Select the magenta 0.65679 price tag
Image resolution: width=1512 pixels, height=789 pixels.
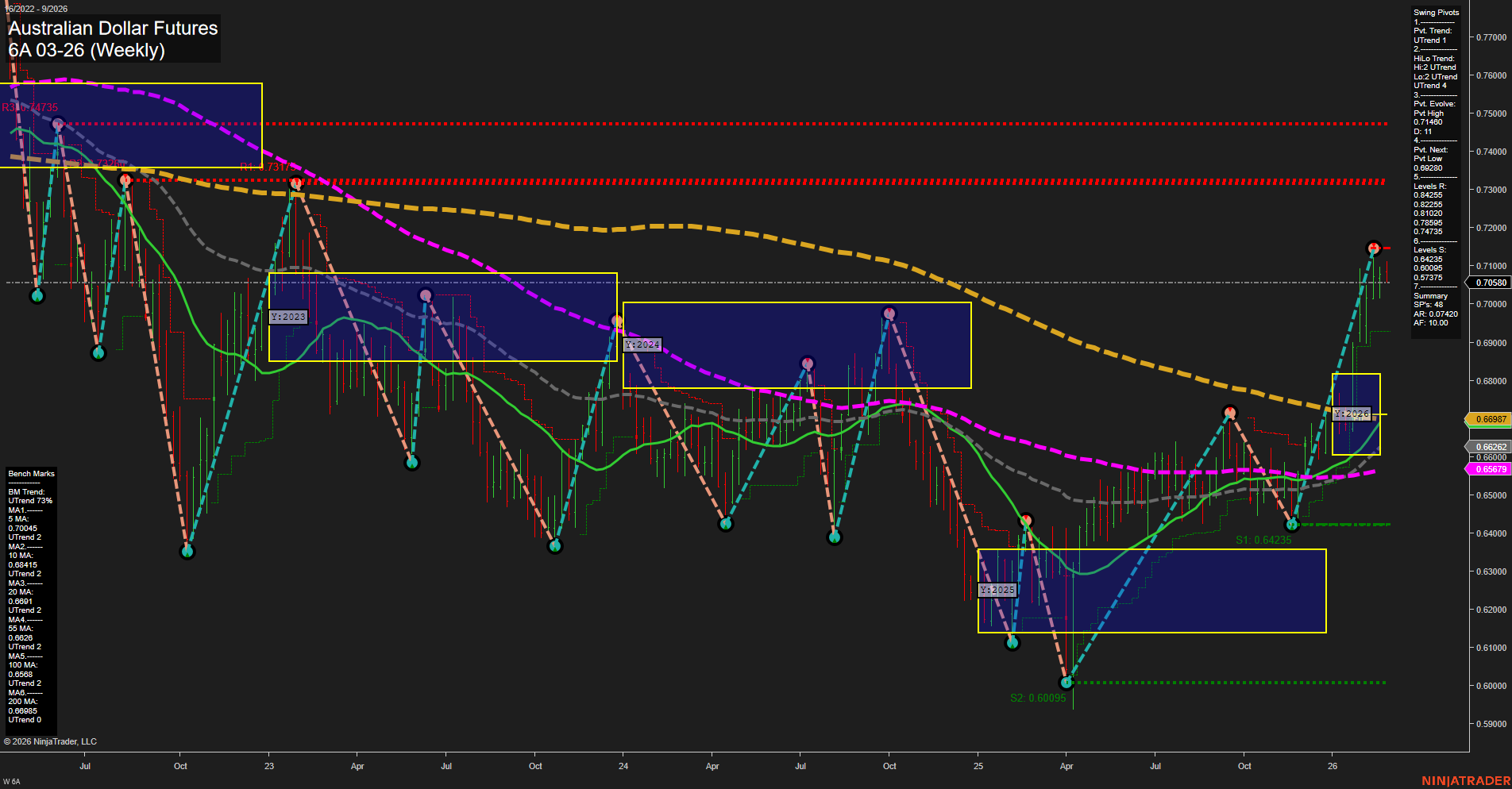pos(1491,469)
